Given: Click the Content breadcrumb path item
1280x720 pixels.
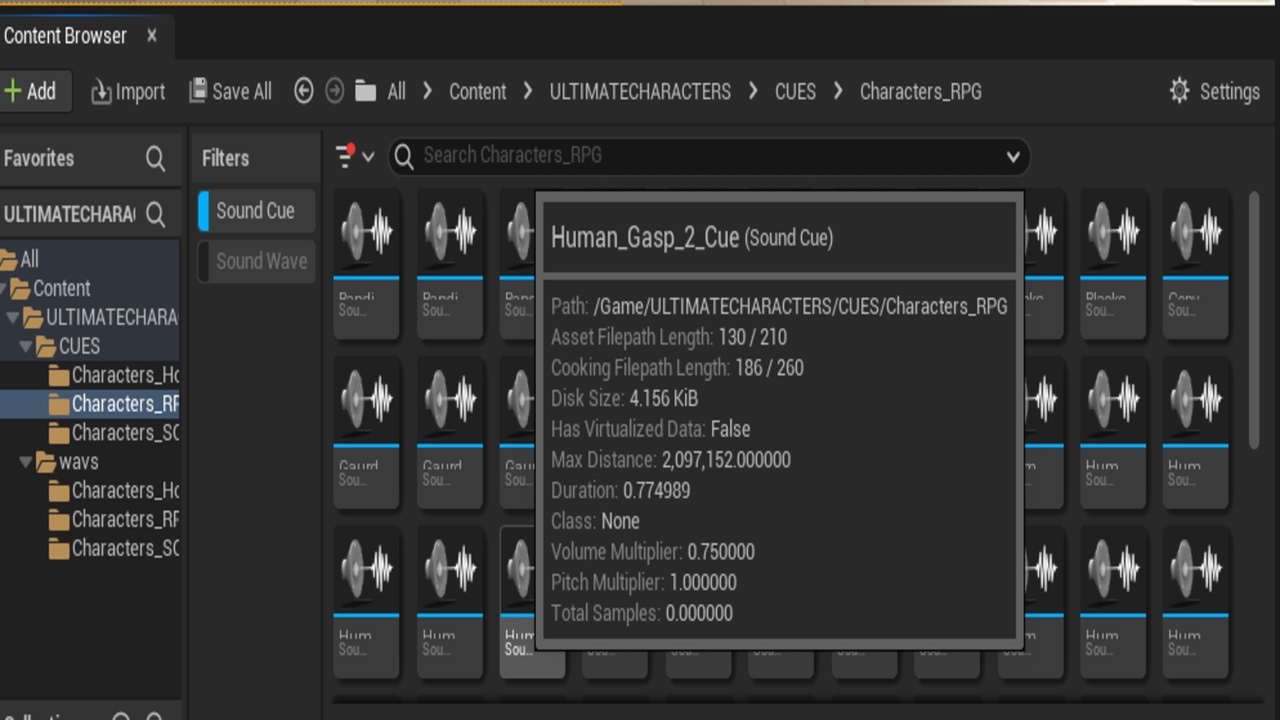Looking at the screenshot, I should point(478,91).
